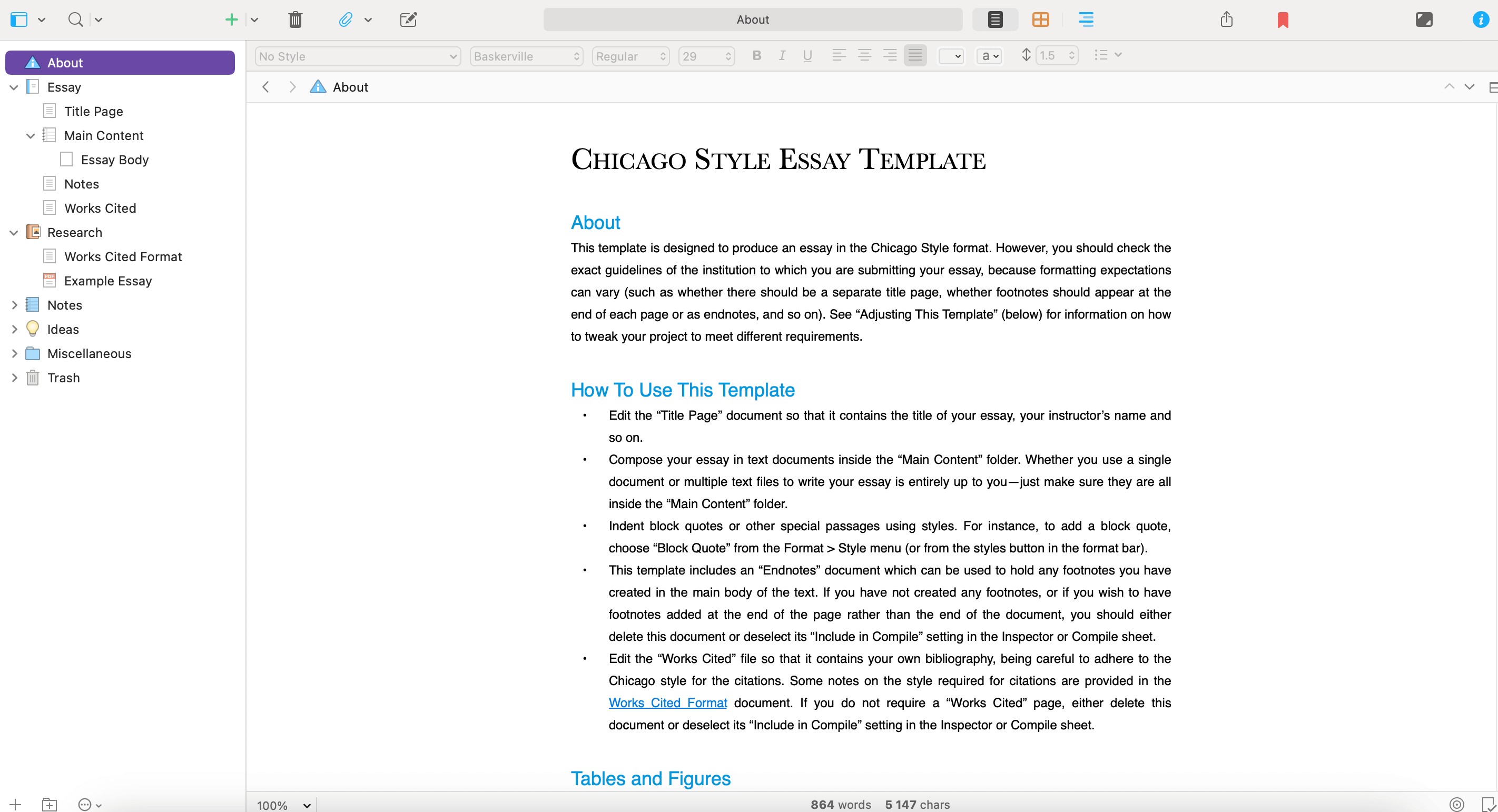
Task: Align text left
Action: (839, 56)
